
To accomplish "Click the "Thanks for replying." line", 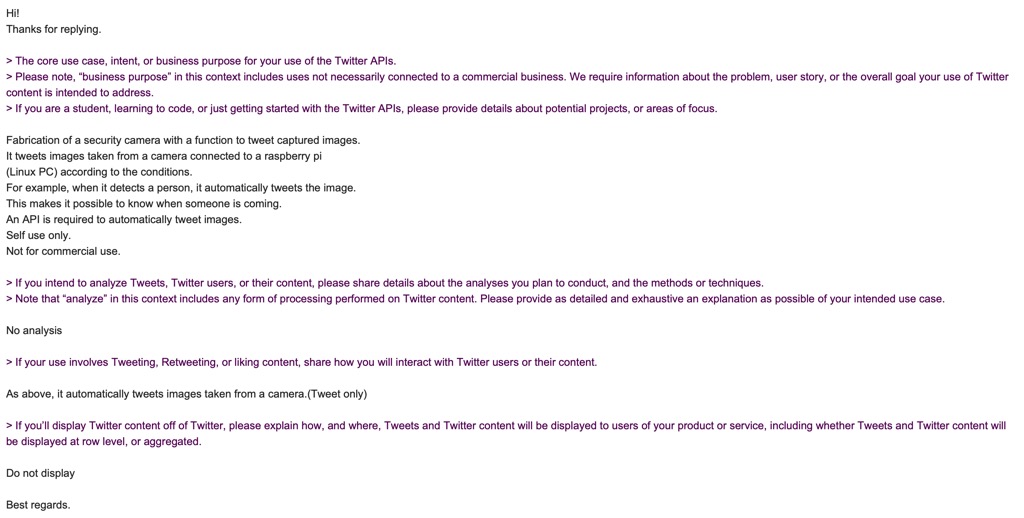I will pos(54,29).
